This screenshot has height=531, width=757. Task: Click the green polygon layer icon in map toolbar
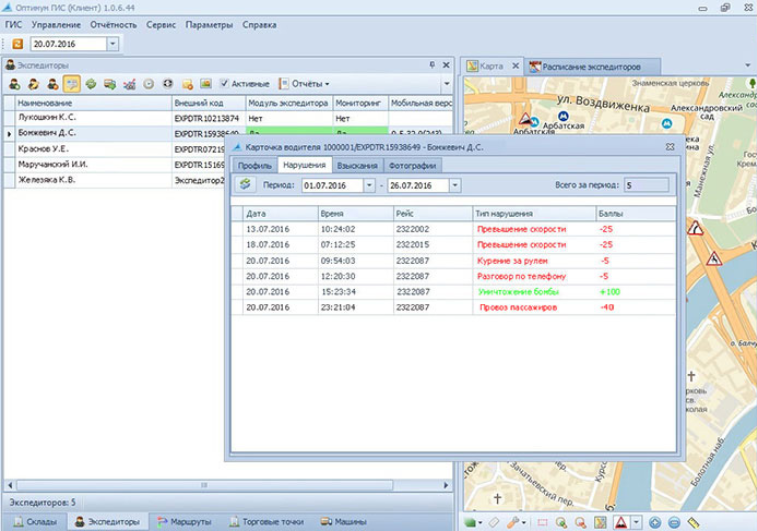(470, 522)
